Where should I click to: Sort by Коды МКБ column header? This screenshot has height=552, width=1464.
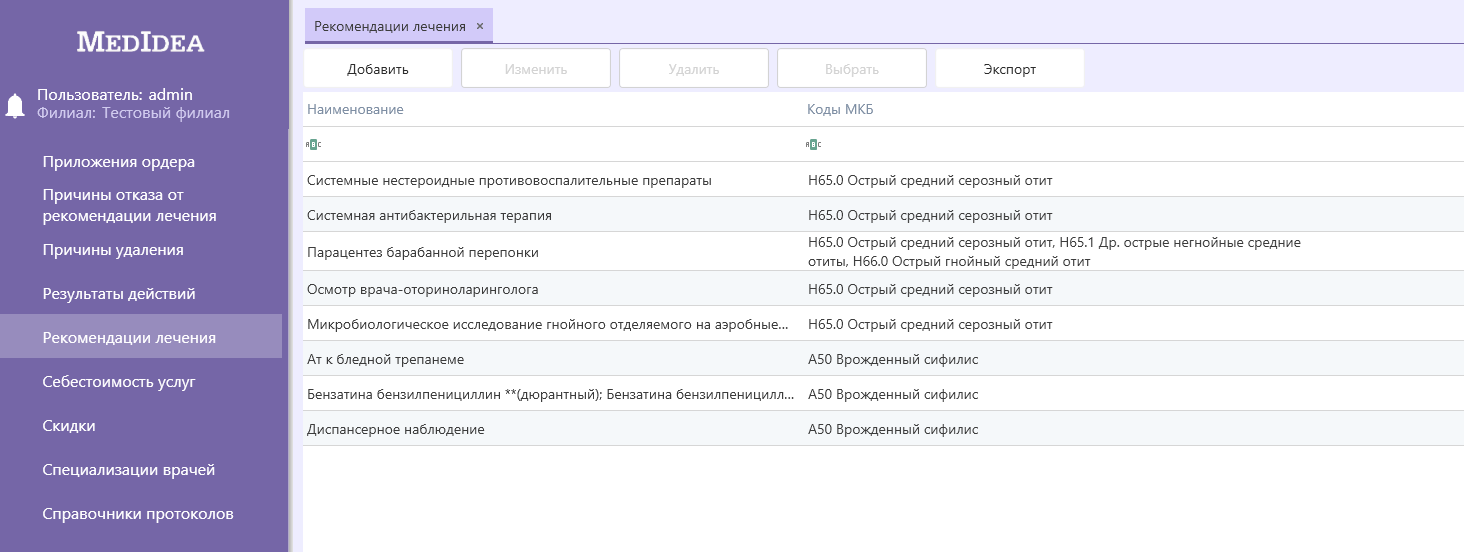click(840, 109)
